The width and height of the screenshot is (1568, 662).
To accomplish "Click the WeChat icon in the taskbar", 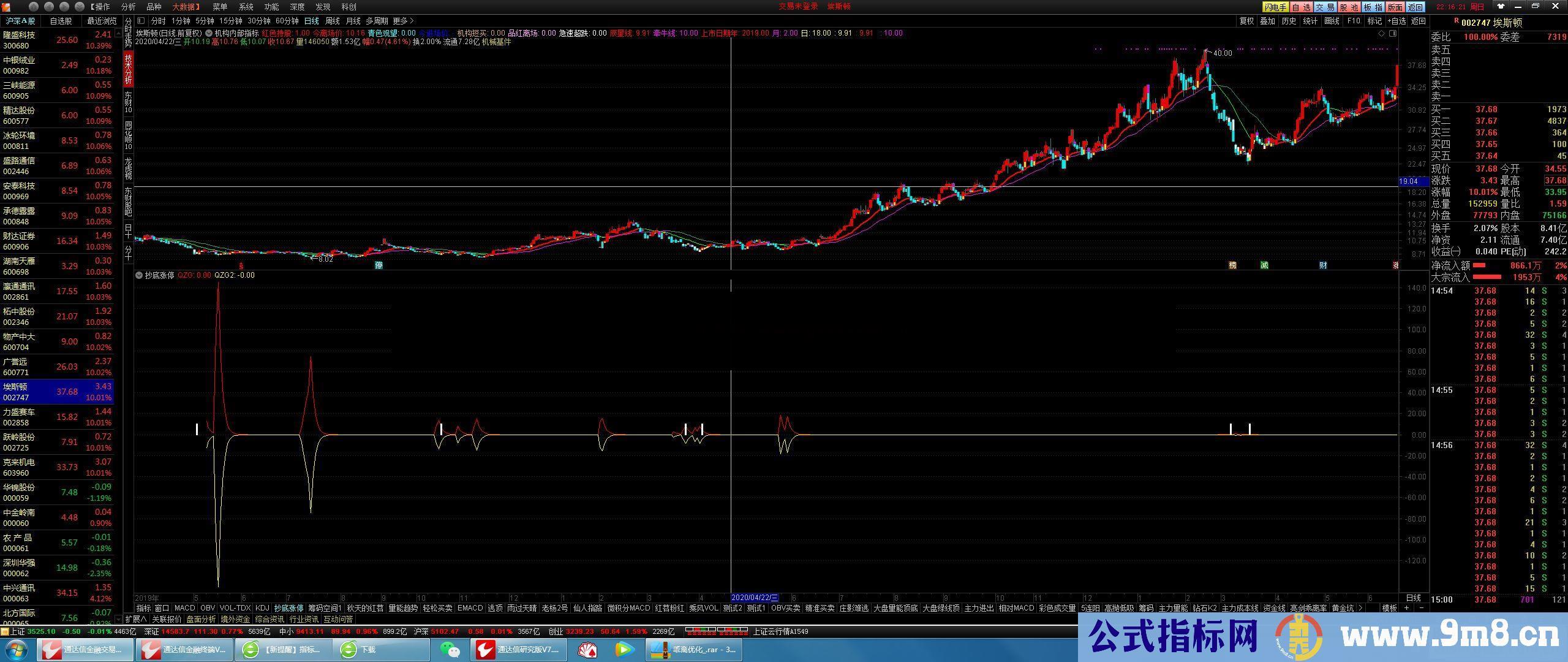I will [x=450, y=649].
